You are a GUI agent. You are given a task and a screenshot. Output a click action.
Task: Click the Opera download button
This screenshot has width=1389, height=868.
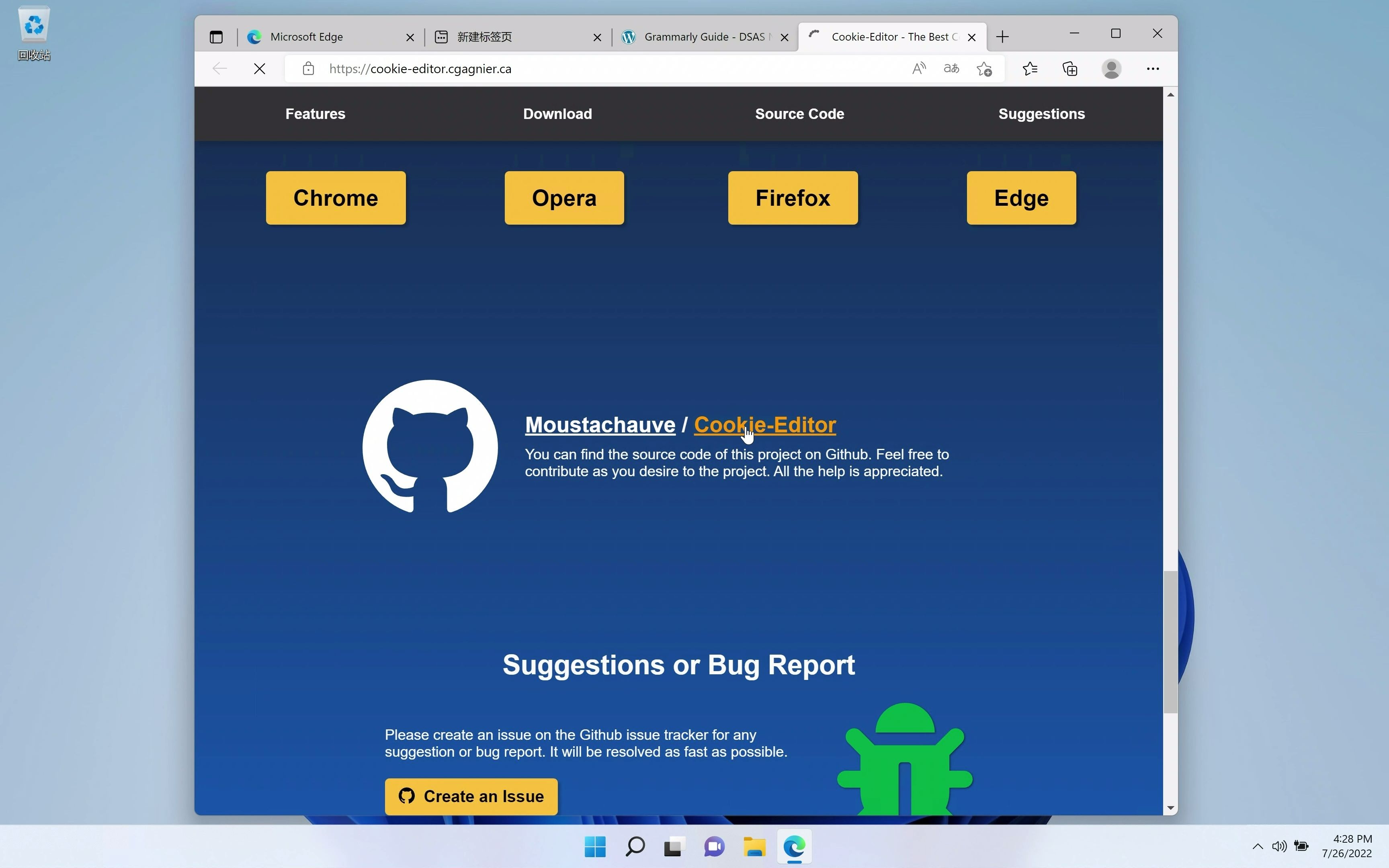click(x=564, y=198)
